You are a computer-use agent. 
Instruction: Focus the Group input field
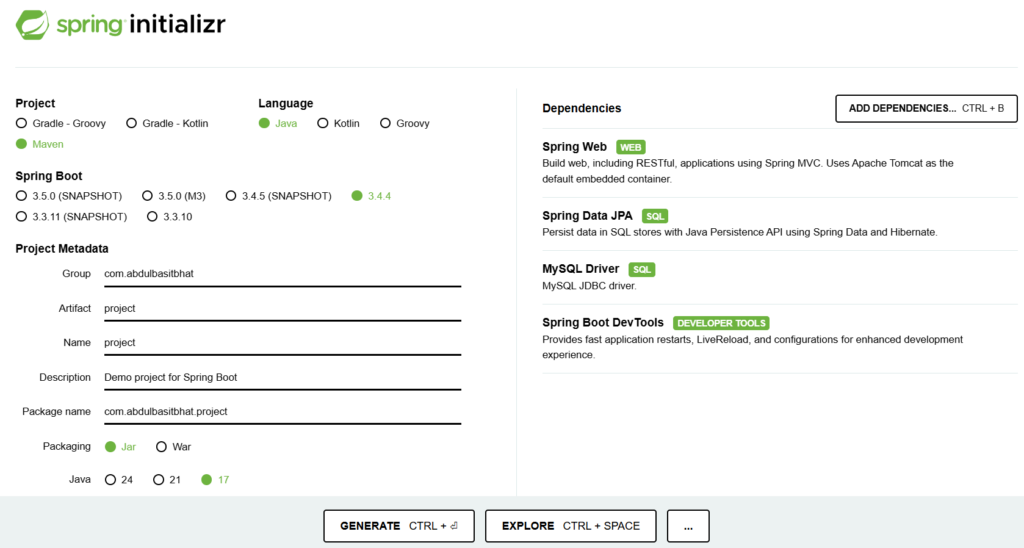pyautogui.click(x=283, y=274)
